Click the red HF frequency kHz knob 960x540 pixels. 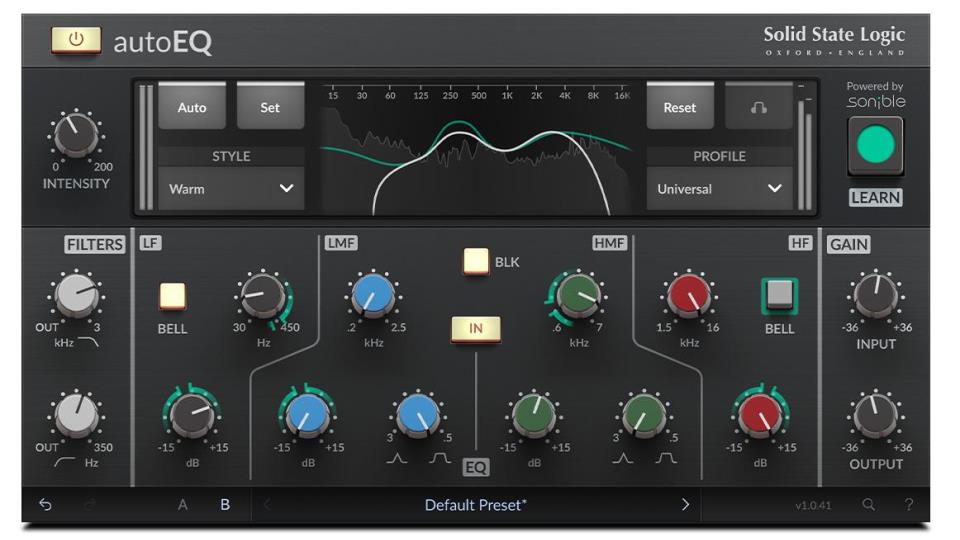tap(688, 296)
